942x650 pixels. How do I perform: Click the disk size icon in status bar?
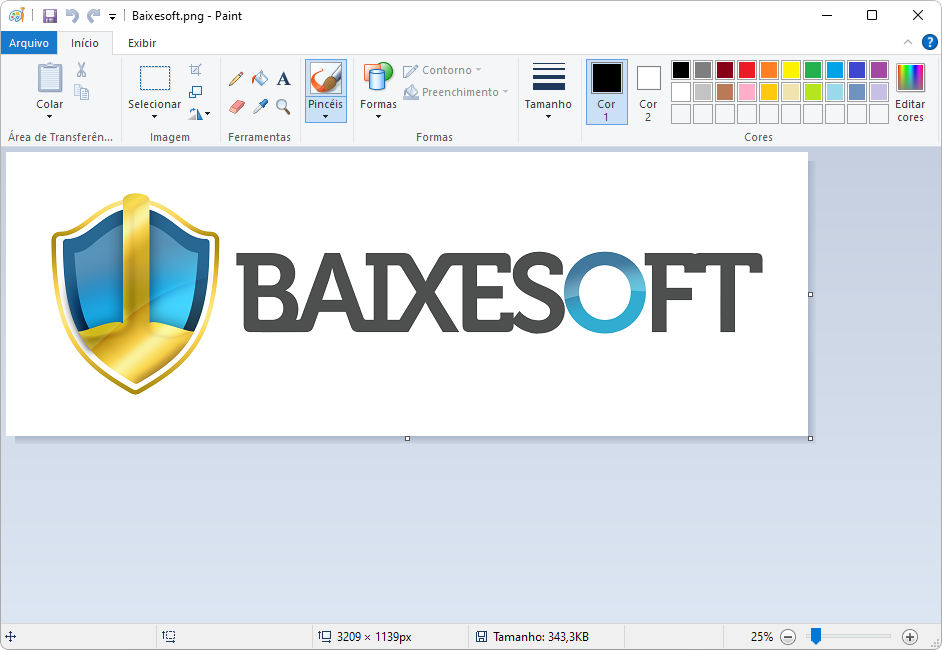tap(481, 637)
